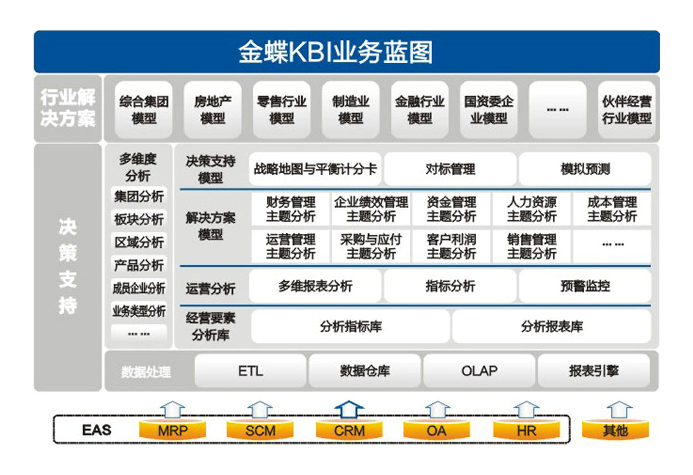The height and width of the screenshot is (475, 693).
Task: Select 集团分析 in multi-dimension list
Action: click(139, 196)
